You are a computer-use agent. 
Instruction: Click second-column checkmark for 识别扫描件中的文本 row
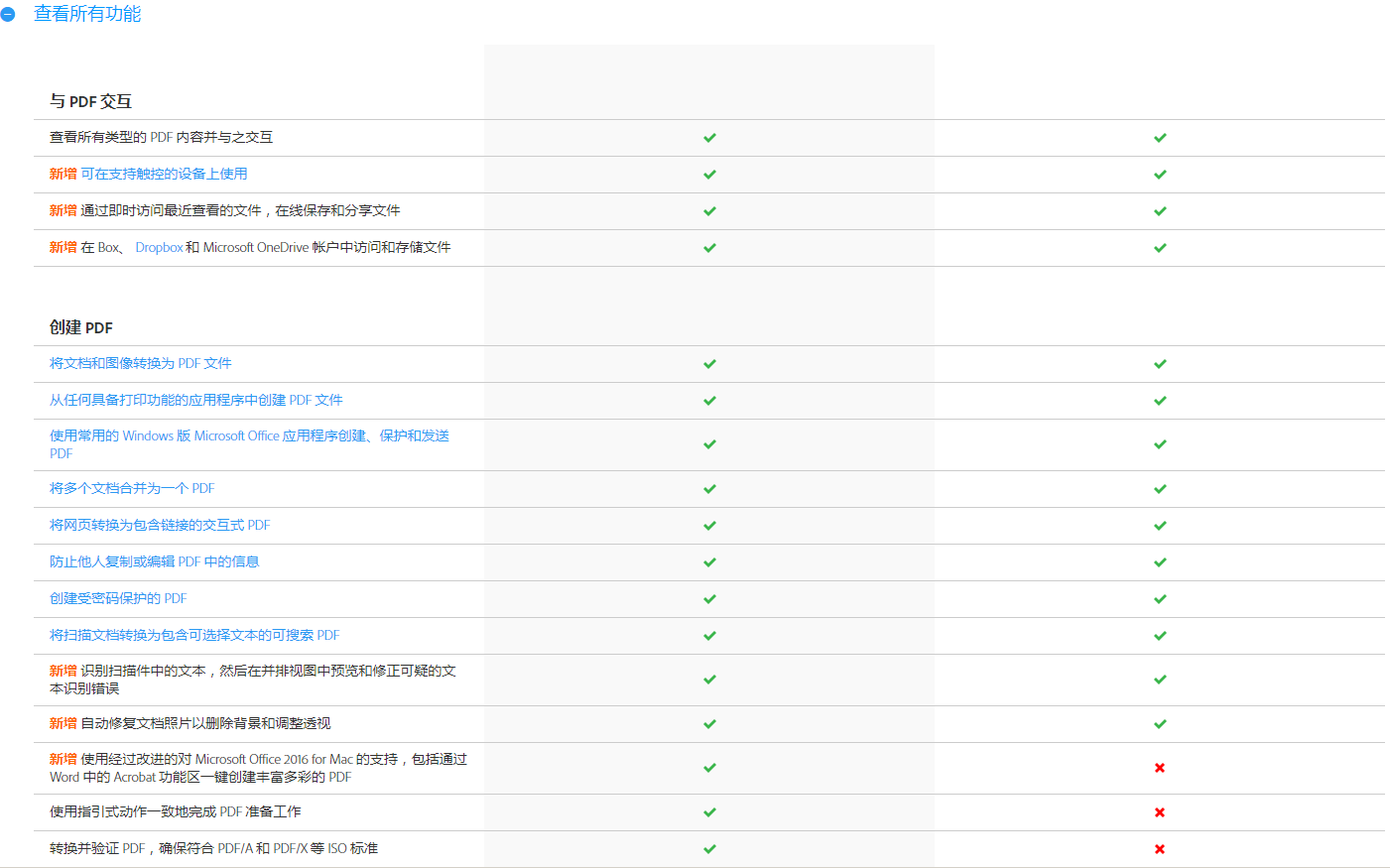coord(1160,680)
